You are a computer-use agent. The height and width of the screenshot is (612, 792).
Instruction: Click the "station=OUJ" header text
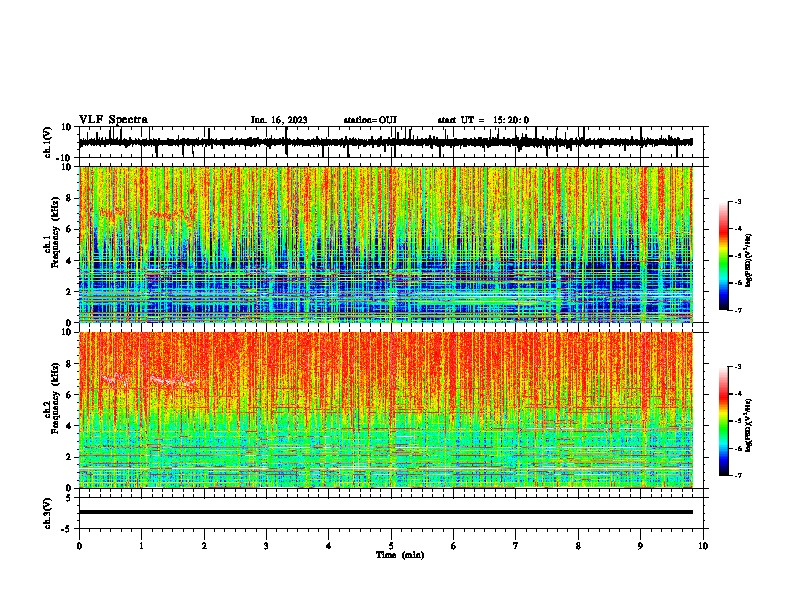pos(370,120)
